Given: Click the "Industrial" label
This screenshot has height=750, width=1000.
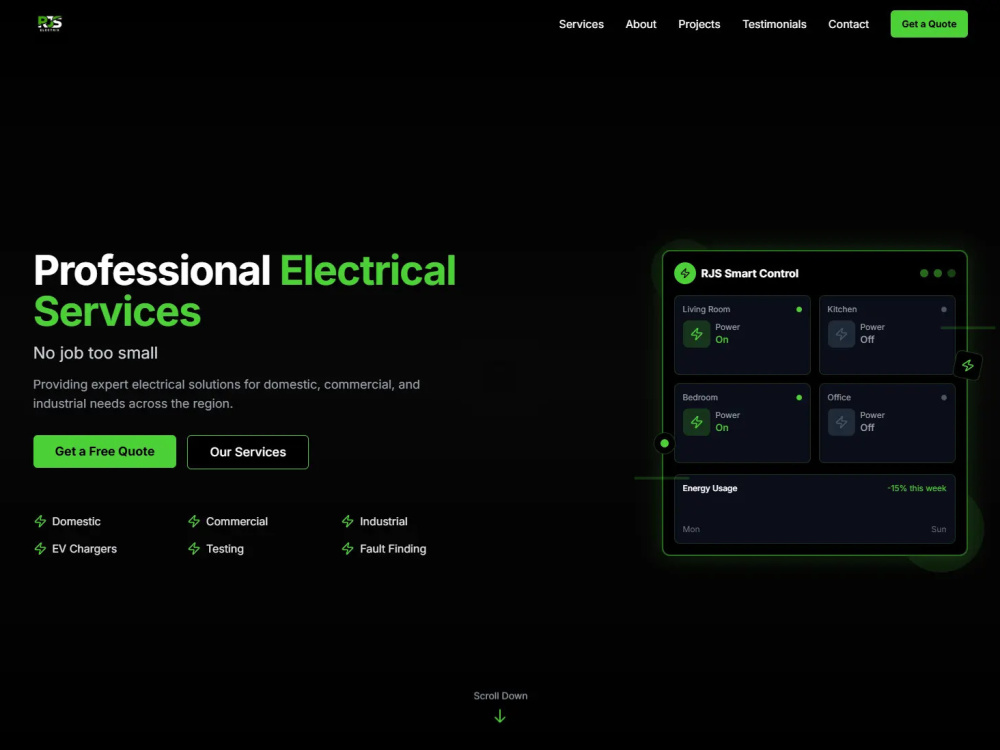Looking at the screenshot, I should point(383,522).
